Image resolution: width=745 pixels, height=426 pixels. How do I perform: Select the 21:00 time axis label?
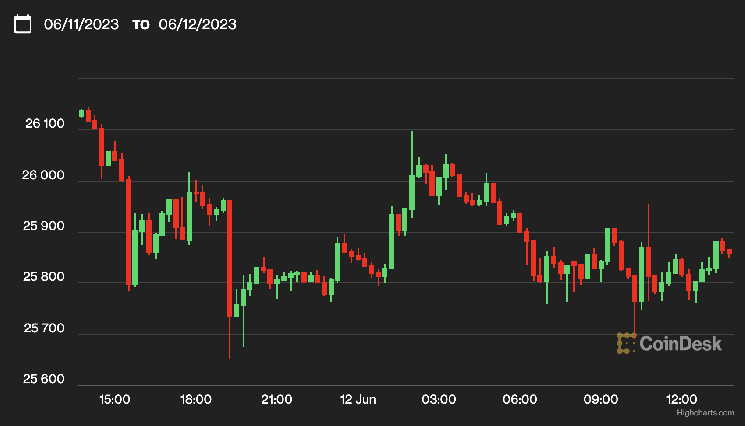pyautogui.click(x=276, y=399)
